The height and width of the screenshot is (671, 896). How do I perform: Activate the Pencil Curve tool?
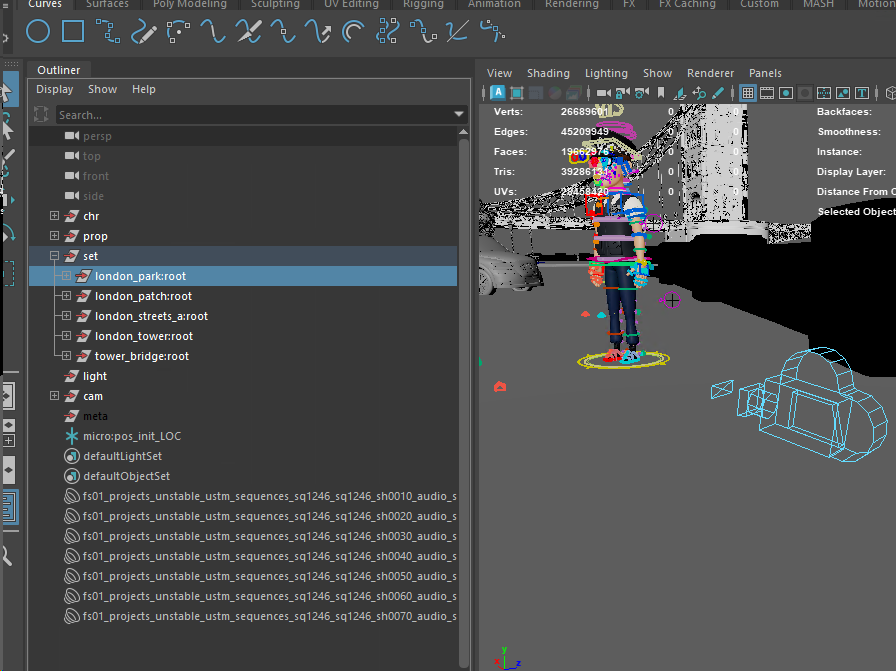point(143,33)
